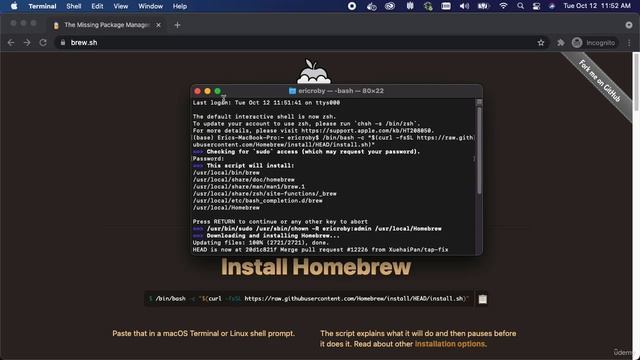The width and height of the screenshot is (640, 360).
Task: Open Spotlight search icon
Action: [520, 6]
